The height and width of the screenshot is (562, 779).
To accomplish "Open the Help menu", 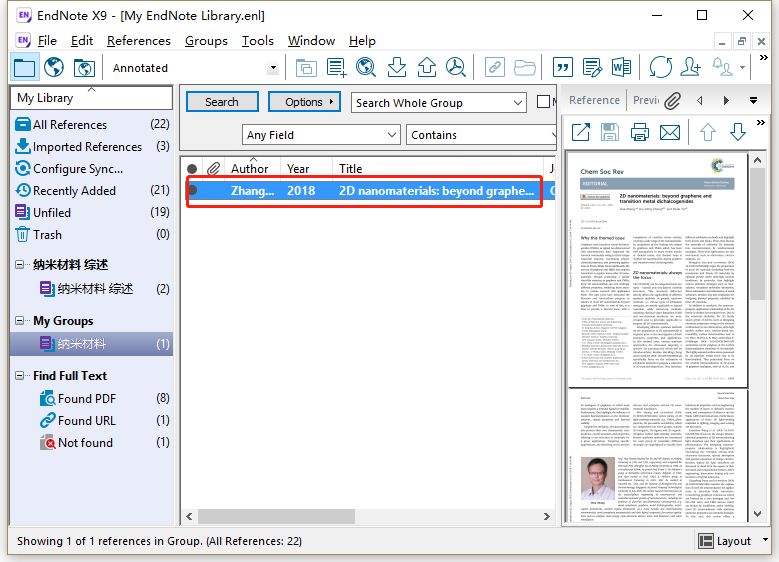I will coord(362,41).
